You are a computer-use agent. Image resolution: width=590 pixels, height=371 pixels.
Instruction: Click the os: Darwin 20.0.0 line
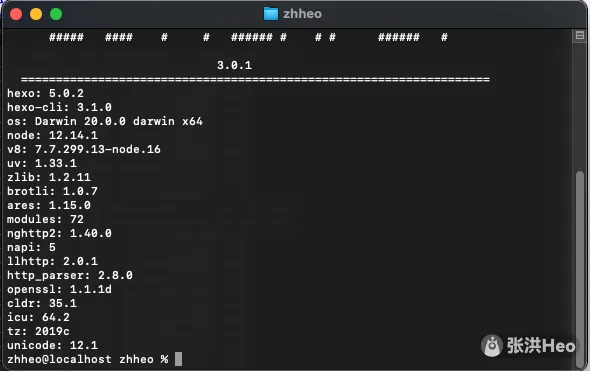point(105,121)
